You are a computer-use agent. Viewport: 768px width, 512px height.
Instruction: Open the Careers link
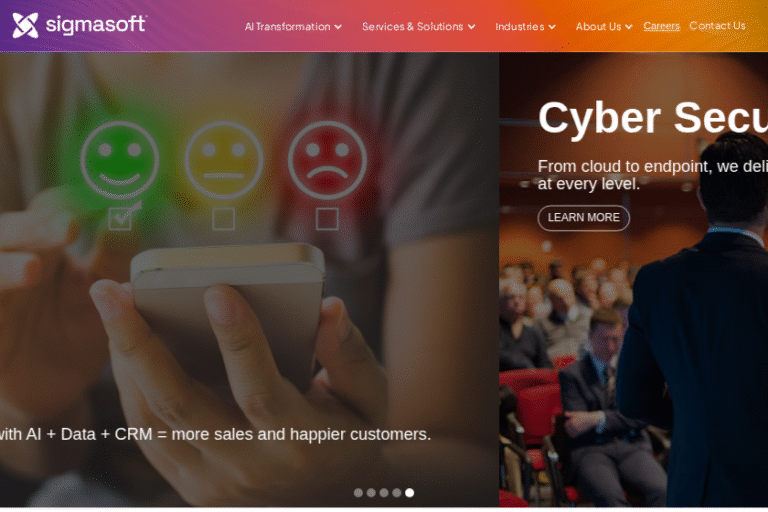(661, 26)
